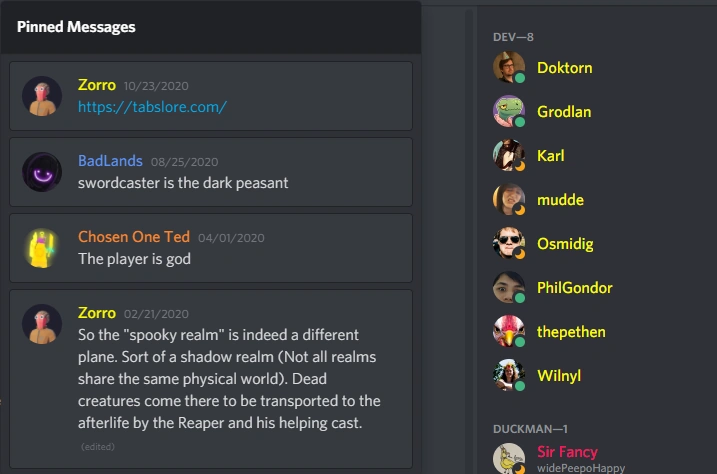Select member Wilnyl in the list

tap(594, 375)
